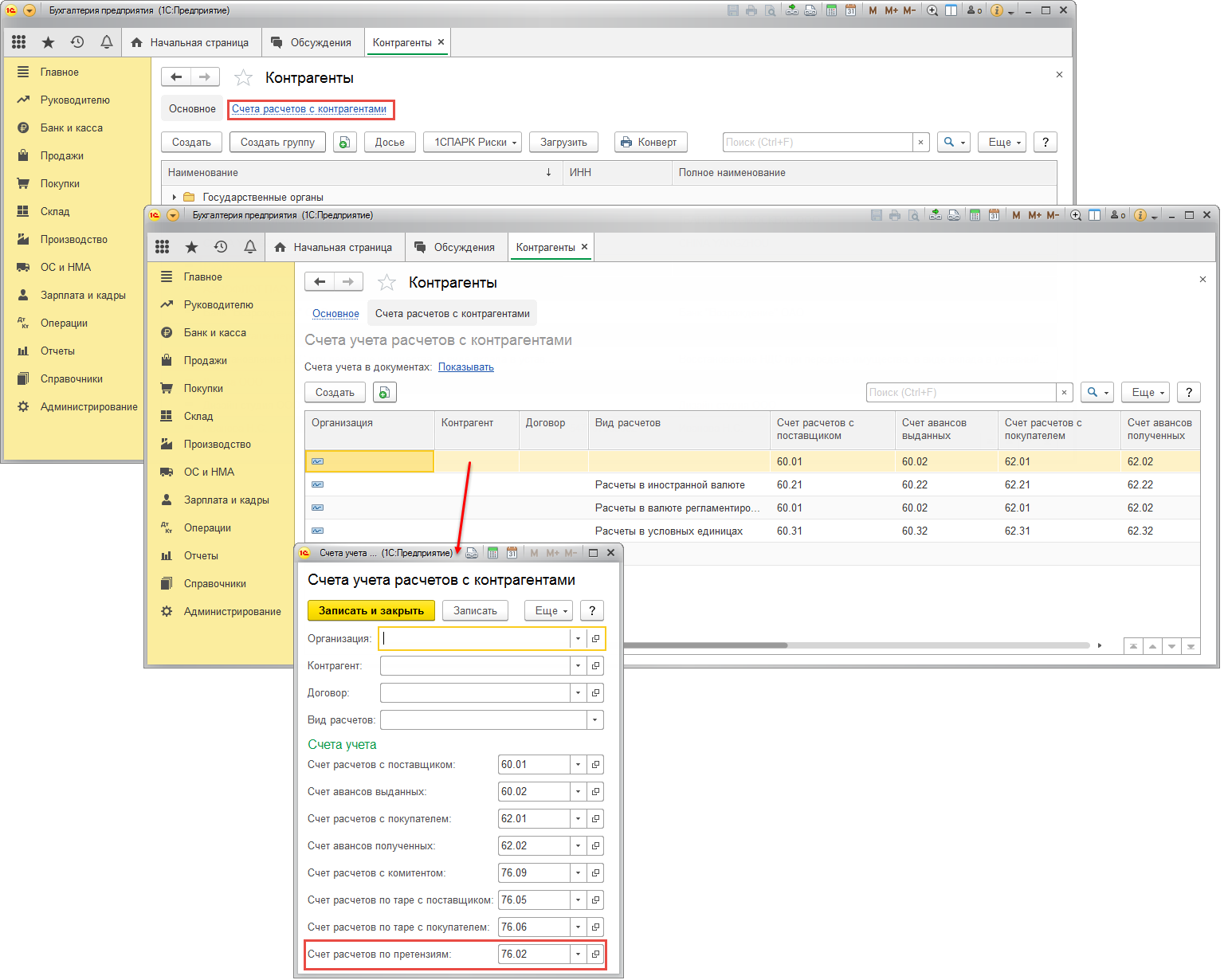Click Конверт button in back window
The image size is (1228, 980).
(650, 142)
